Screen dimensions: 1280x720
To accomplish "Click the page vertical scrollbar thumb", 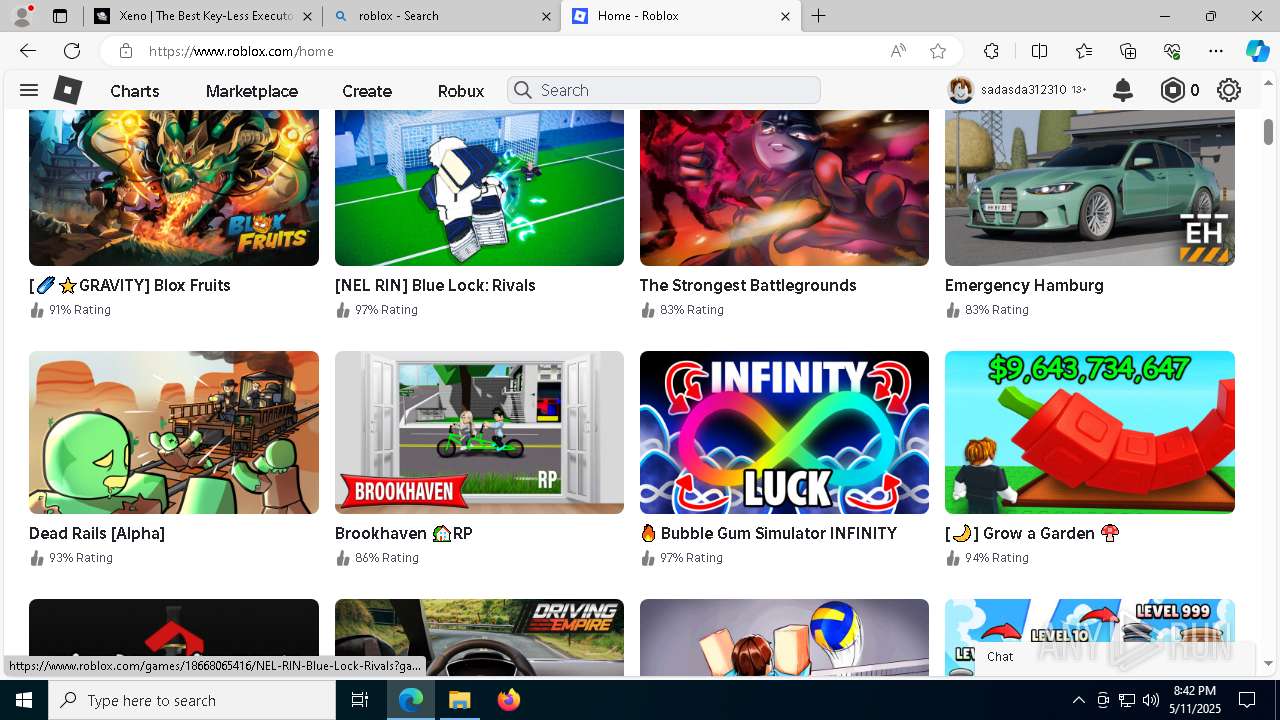I will pyautogui.click(x=1268, y=131).
